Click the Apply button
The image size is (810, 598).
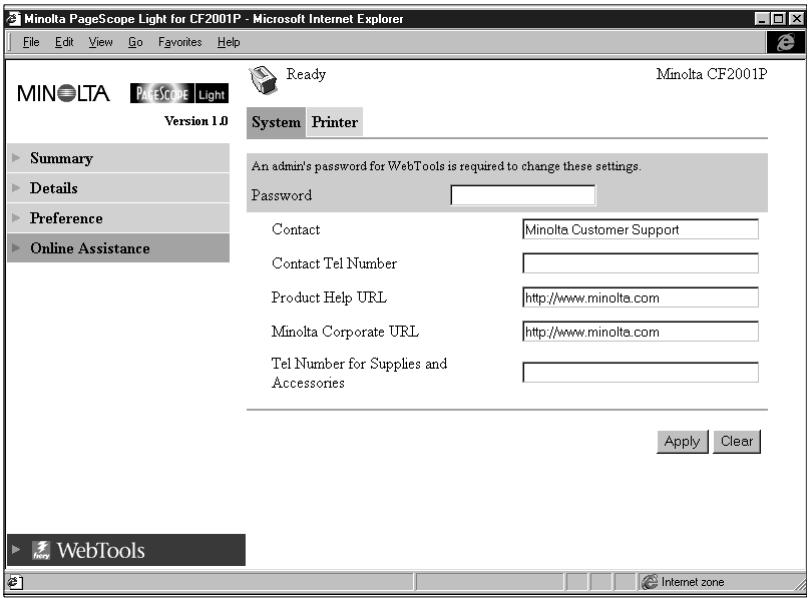tap(682, 442)
